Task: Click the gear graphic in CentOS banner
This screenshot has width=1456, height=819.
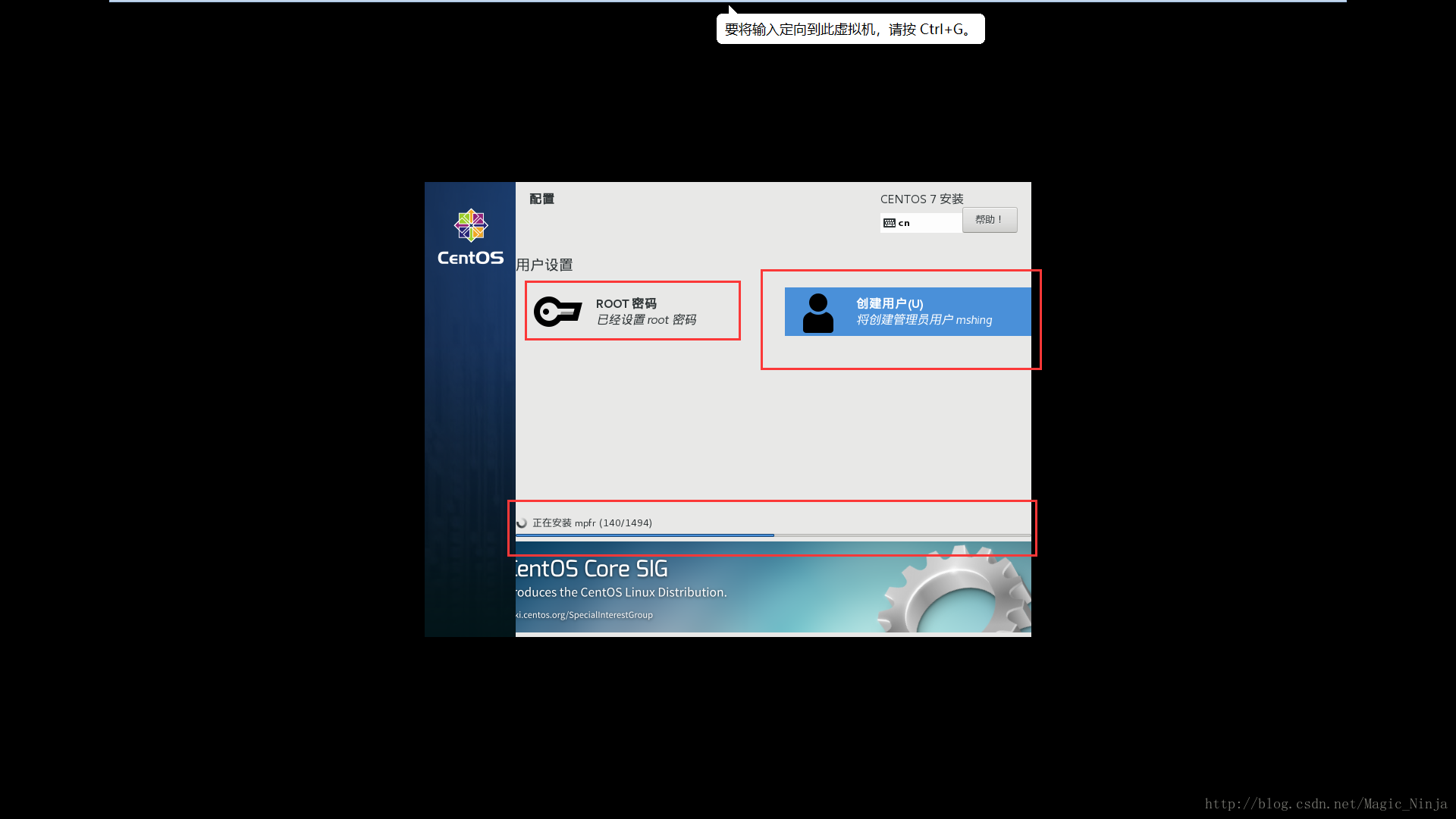Action: click(x=955, y=589)
